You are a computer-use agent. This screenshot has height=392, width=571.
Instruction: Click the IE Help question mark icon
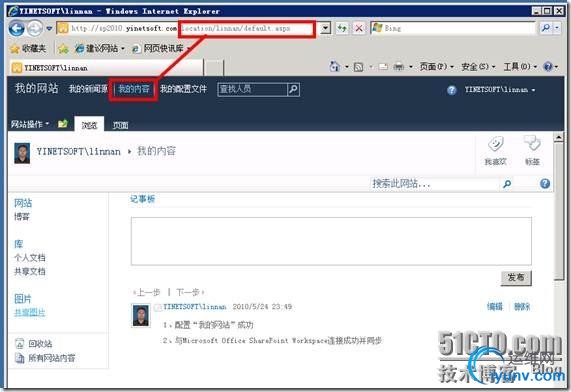[548, 67]
